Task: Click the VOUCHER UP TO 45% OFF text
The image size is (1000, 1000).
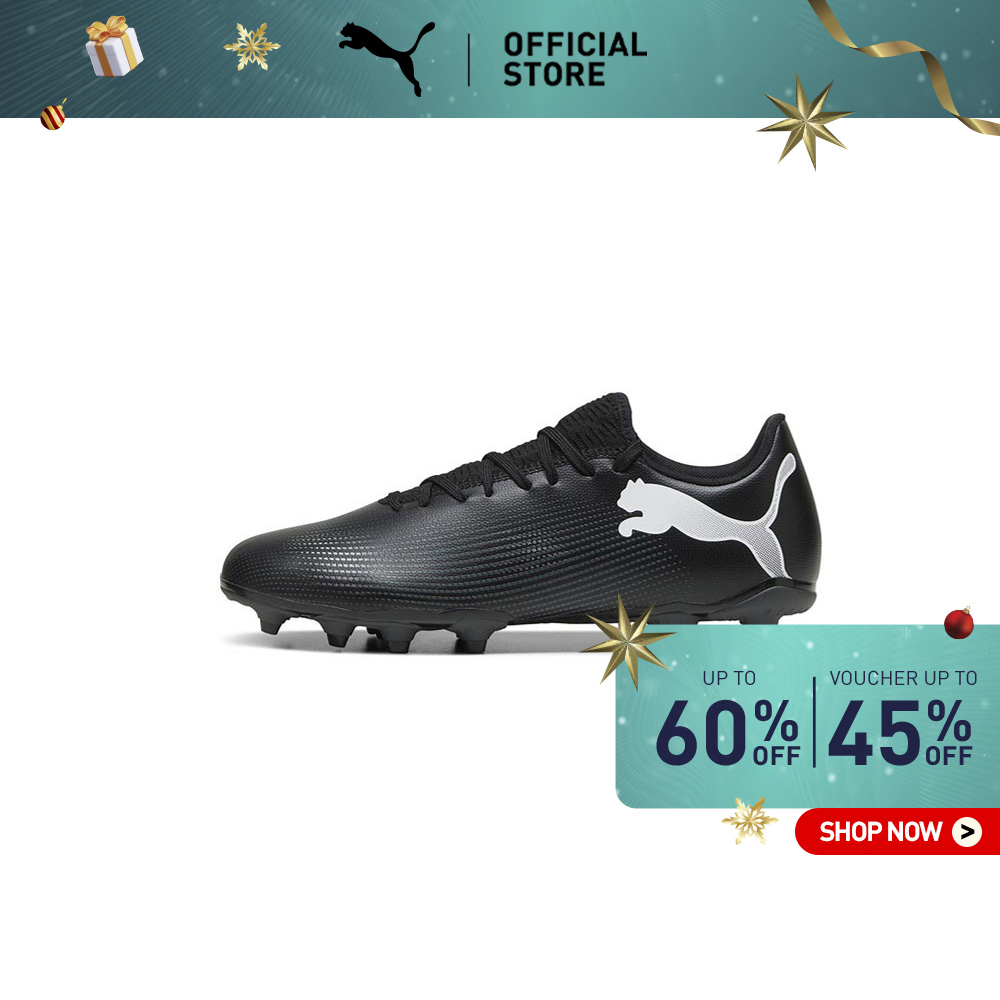Action: [901, 719]
